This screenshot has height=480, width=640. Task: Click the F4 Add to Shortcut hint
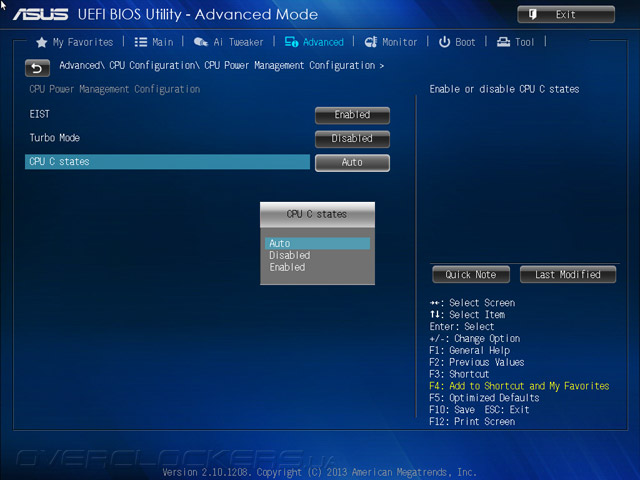519,386
